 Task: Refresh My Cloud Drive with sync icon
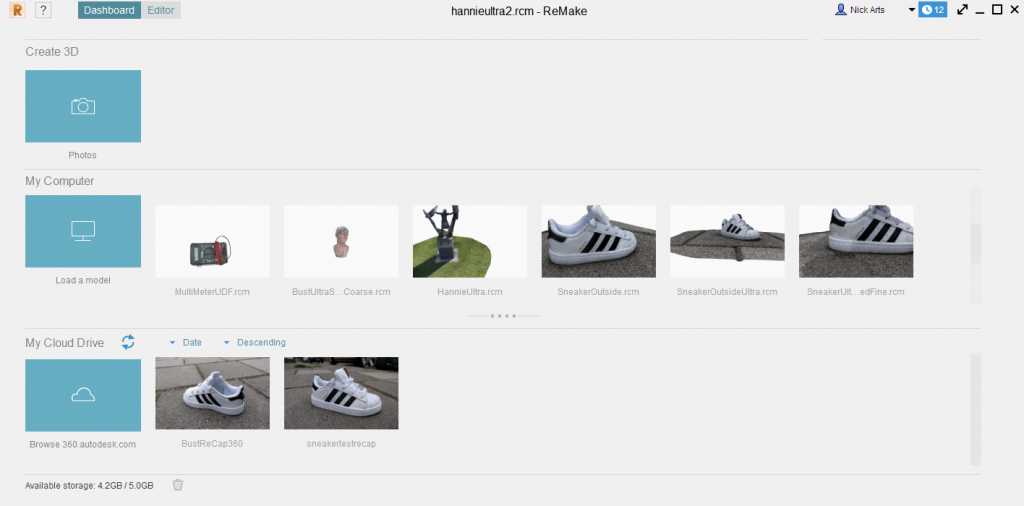[128, 342]
